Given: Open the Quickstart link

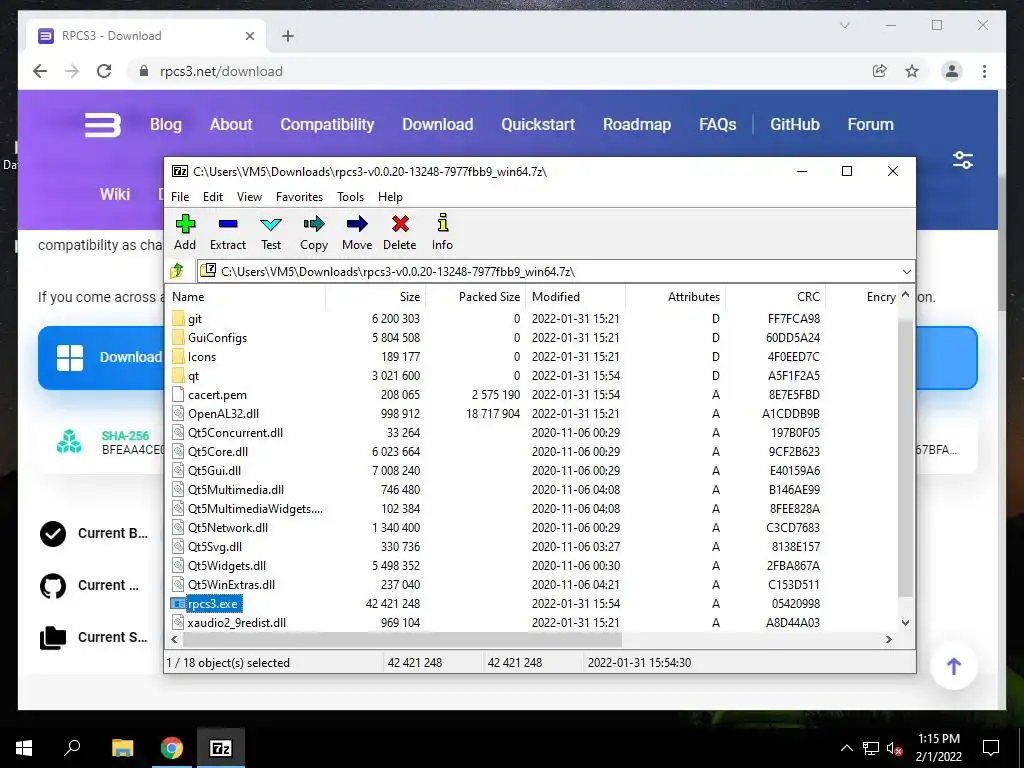Looking at the screenshot, I should point(537,124).
